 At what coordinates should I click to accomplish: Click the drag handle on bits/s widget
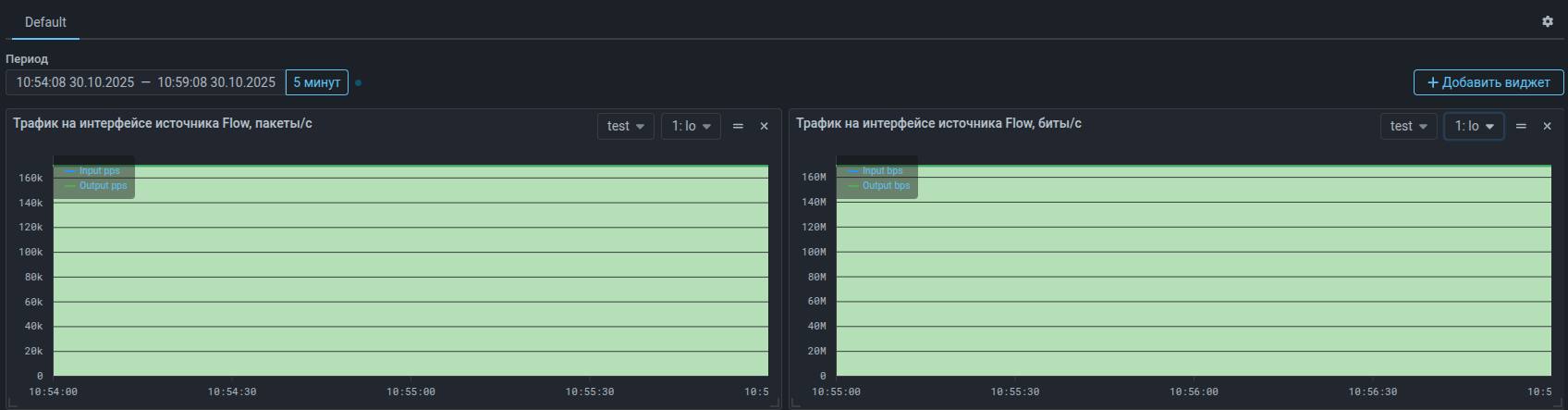(x=1521, y=126)
